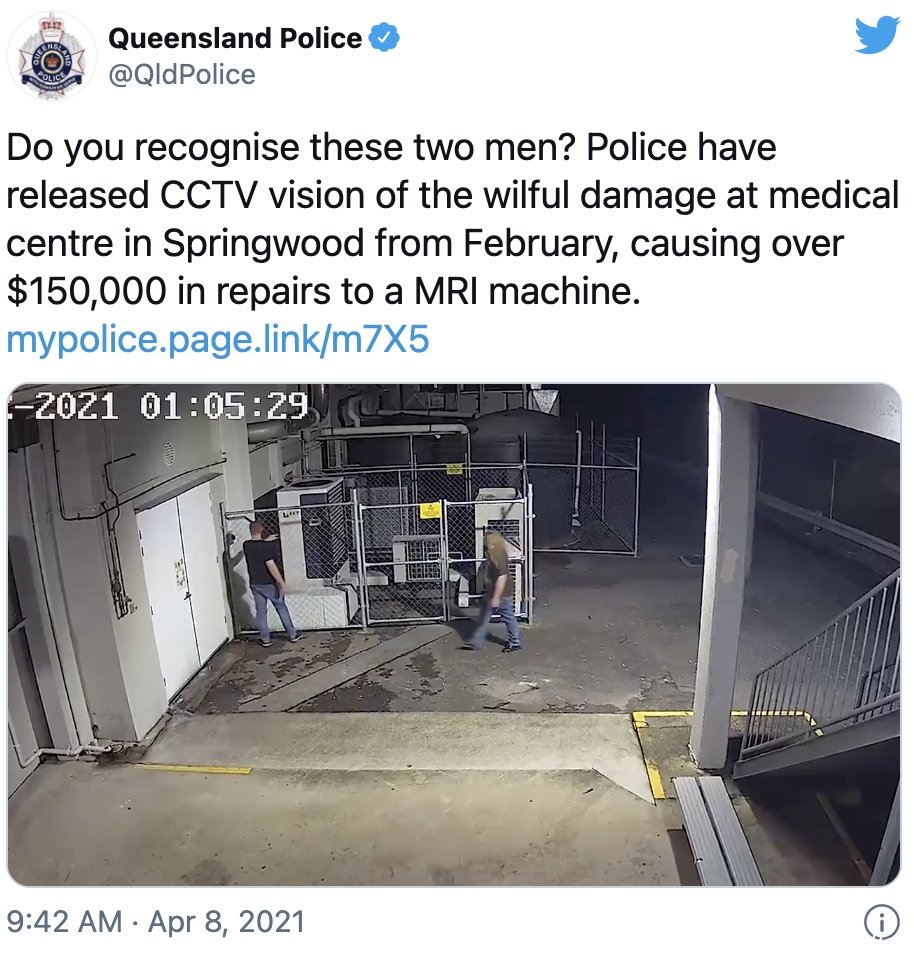The height and width of the screenshot is (954, 914).
Task: Follow the mypolice.page.link/m7X5 link
Action: (x=218, y=339)
